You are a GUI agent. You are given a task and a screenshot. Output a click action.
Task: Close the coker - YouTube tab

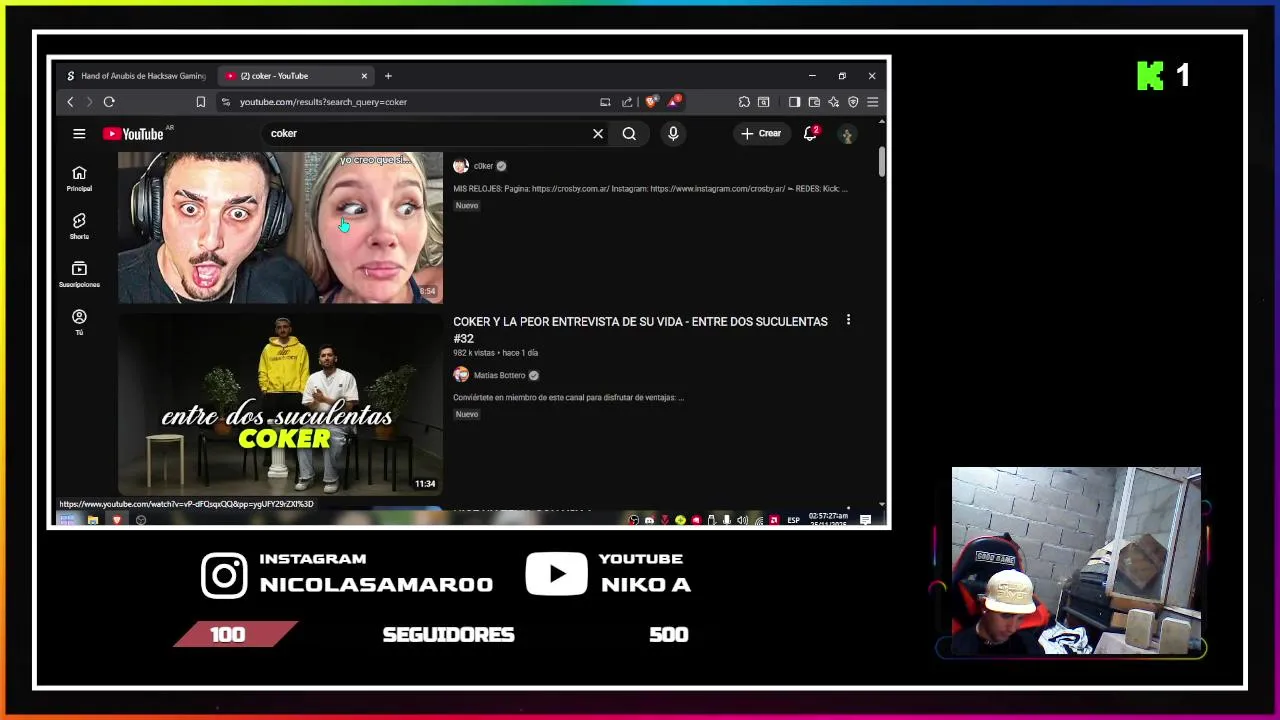pos(364,76)
